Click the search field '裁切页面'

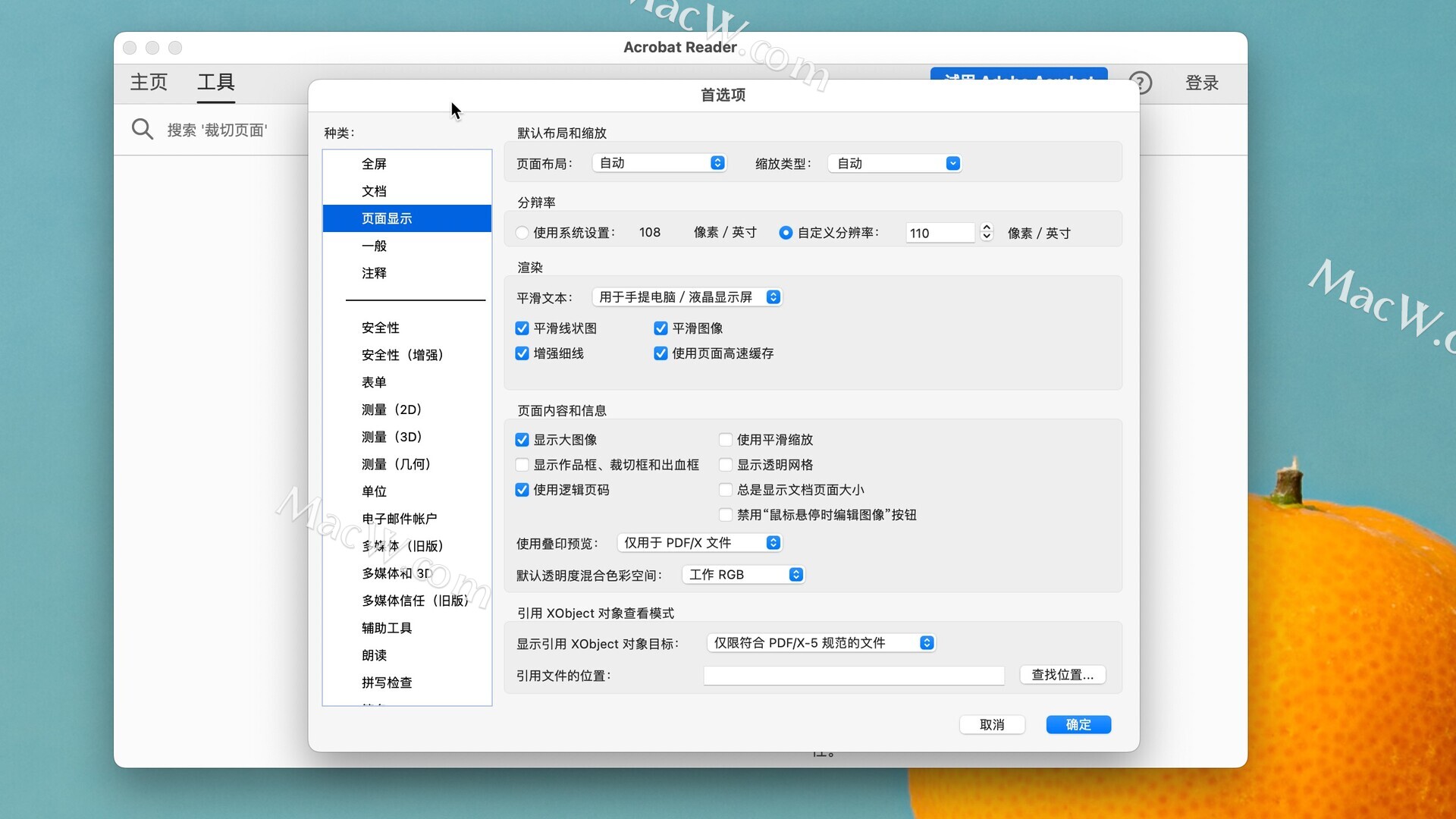point(217,130)
